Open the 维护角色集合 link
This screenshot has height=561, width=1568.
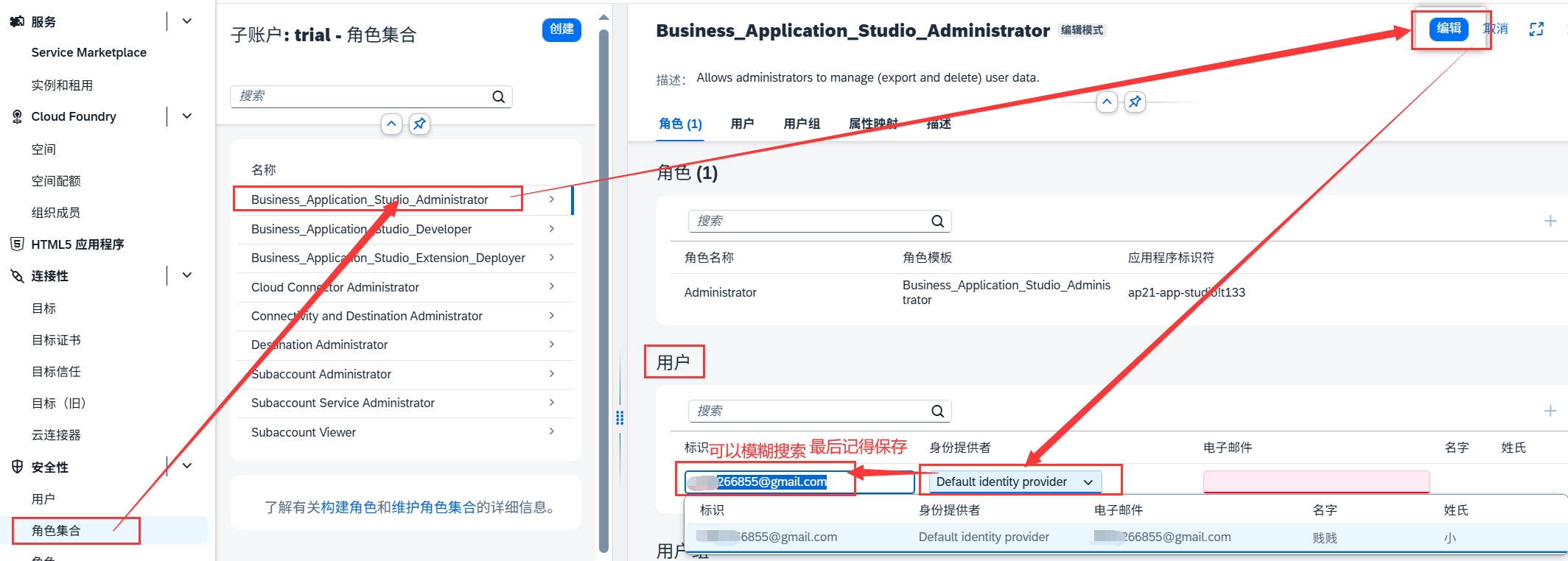[x=433, y=507]
